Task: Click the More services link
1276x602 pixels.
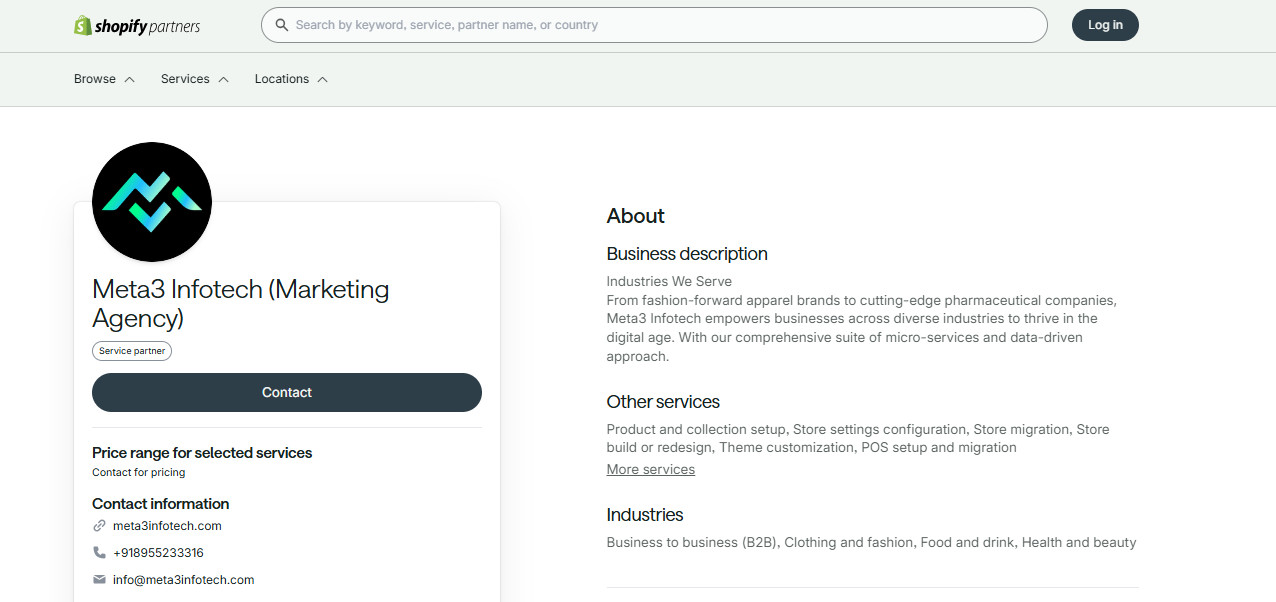Action: tap(651, 469)
